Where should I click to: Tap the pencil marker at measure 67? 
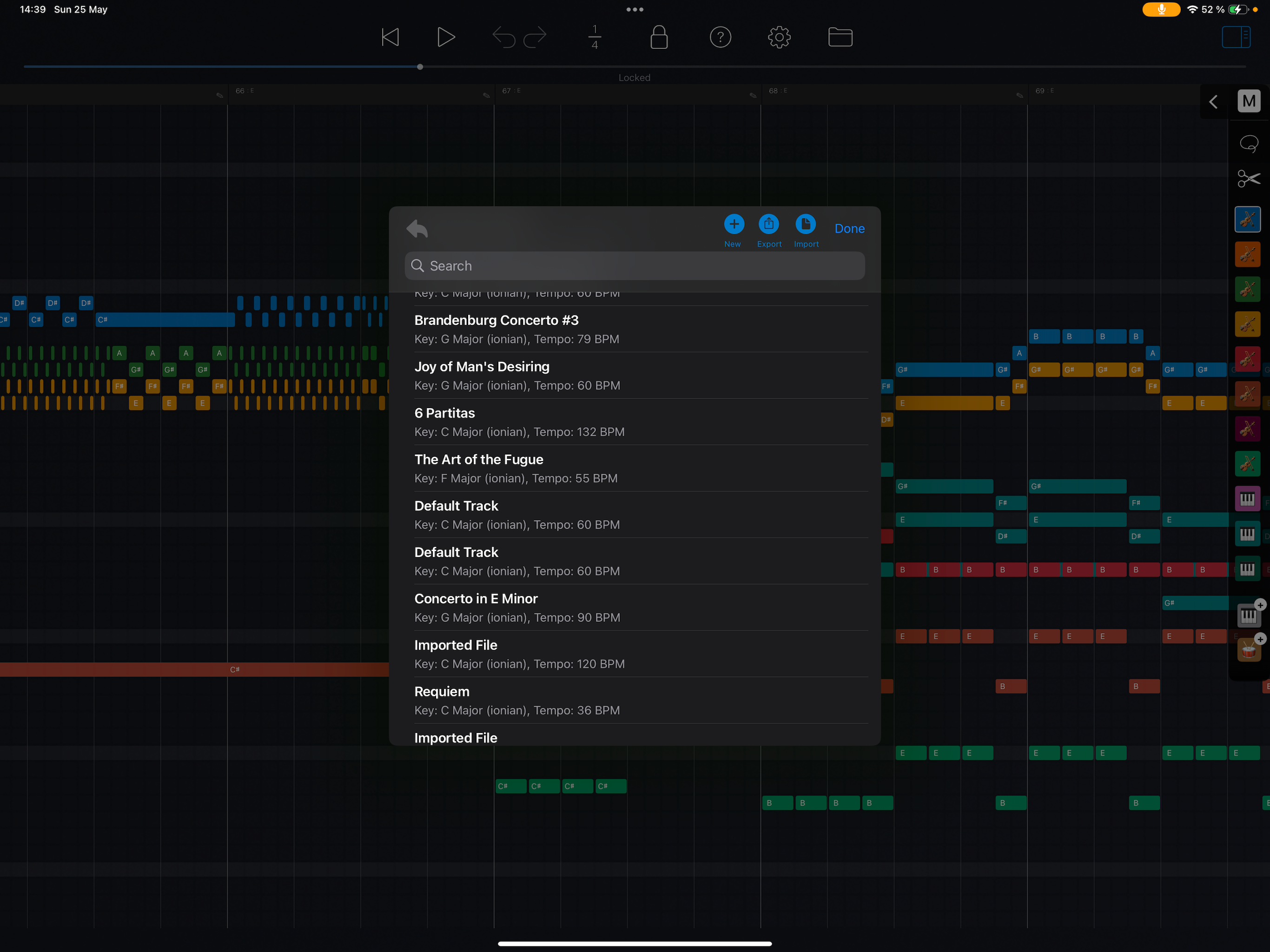[x=486, y=95]
